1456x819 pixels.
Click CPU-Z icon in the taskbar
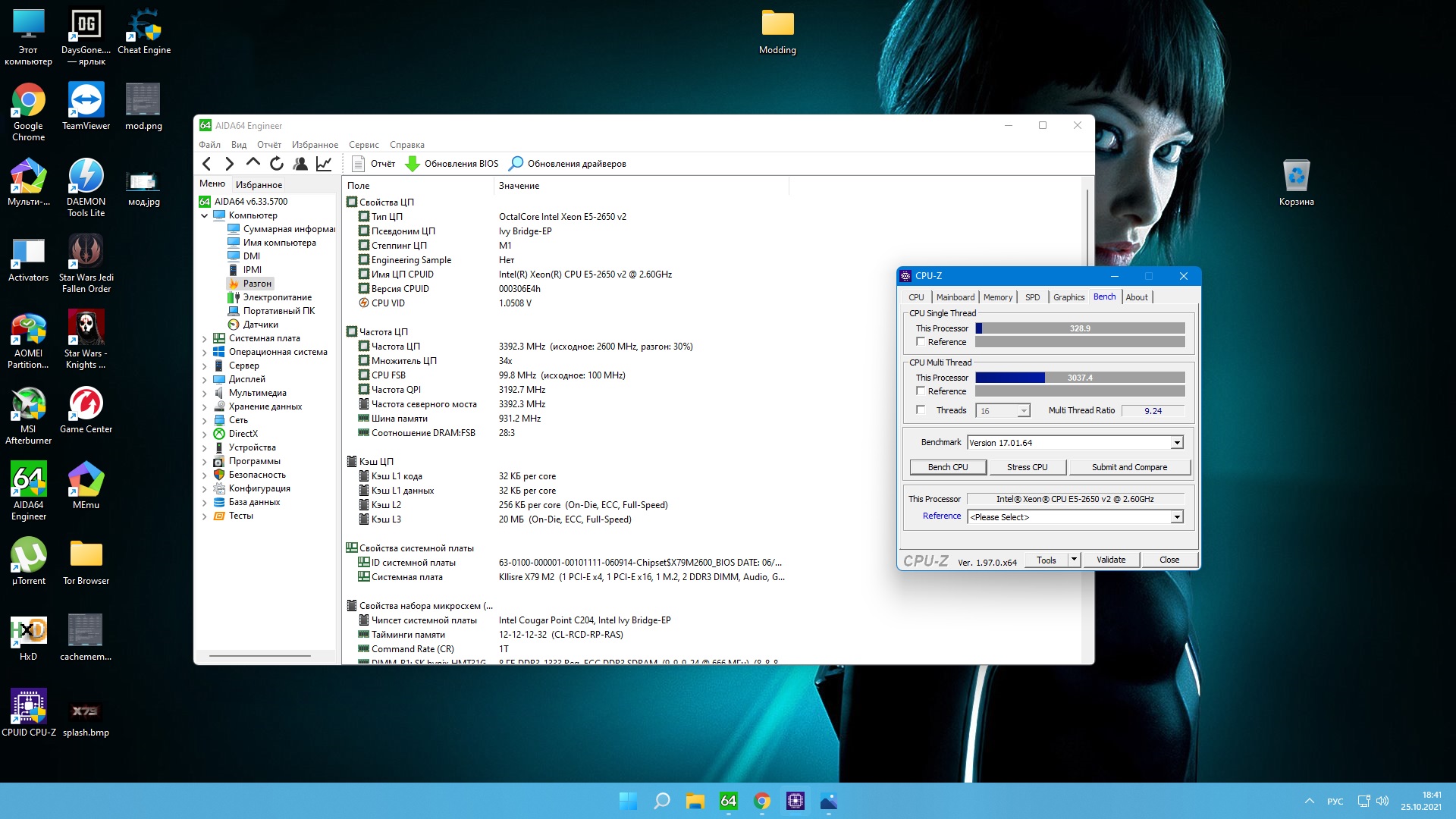tap(795, 801)
